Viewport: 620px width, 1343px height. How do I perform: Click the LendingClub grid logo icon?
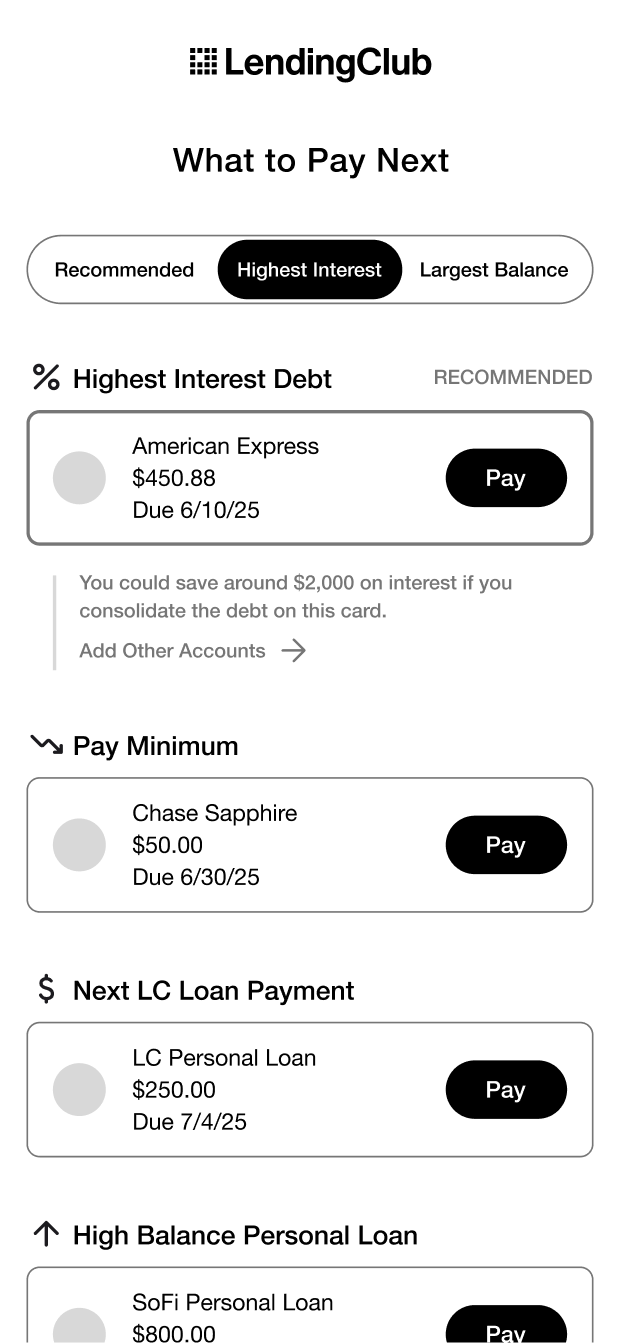pos(203,62)
